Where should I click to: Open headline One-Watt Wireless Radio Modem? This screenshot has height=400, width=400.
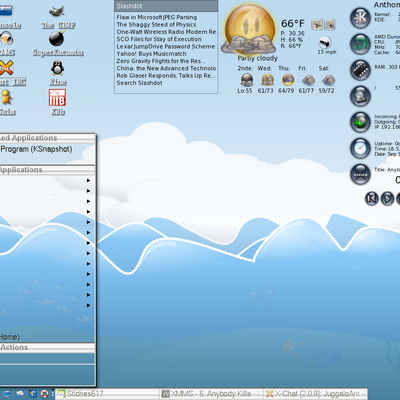[x=167, y=32]
